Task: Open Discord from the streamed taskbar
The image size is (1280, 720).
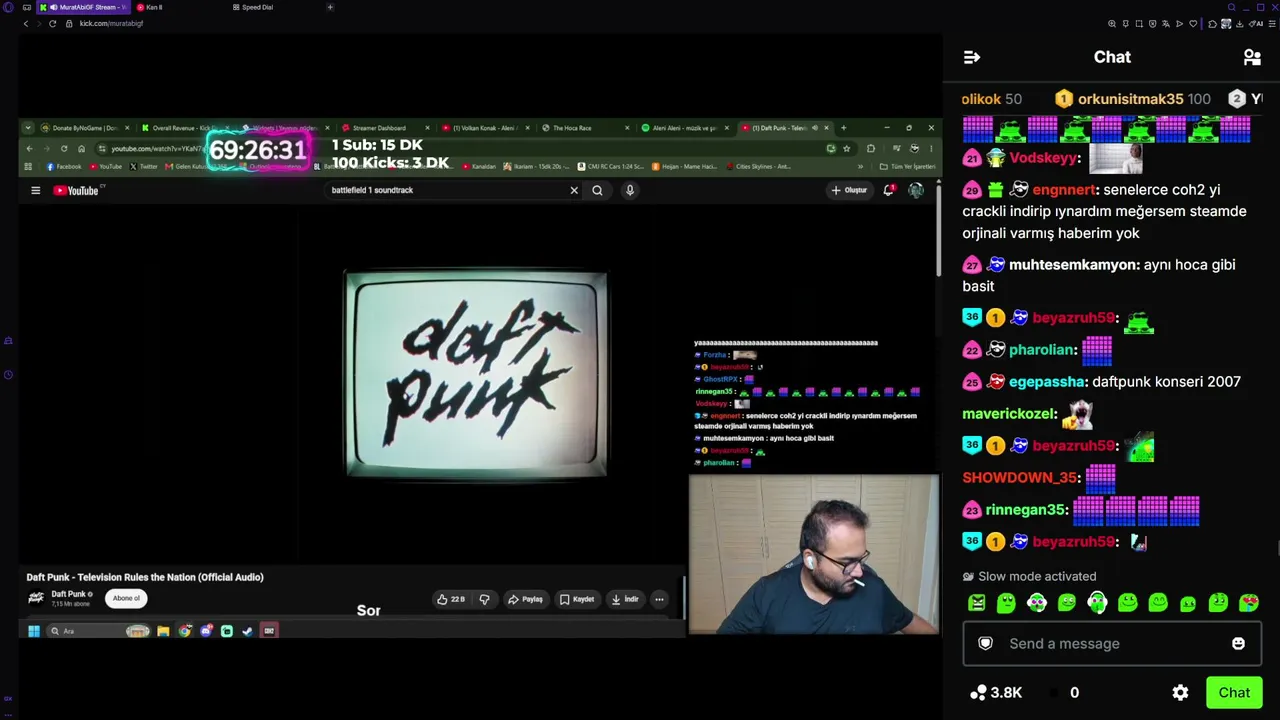Action: point(206,631)
